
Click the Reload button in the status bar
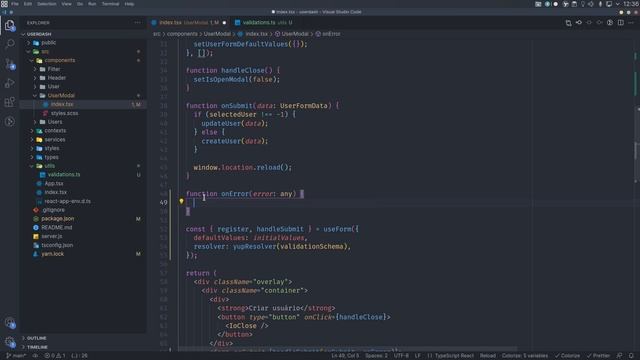pyautogui.click(x=487, y=356)
